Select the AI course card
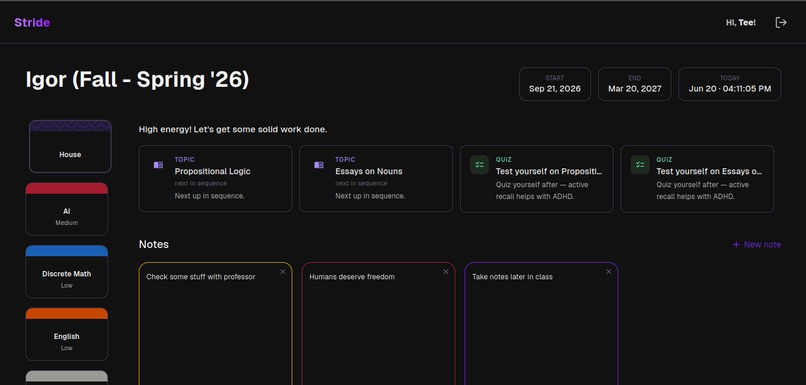This screenshot has height=385, width=806. tap(66, 209)
